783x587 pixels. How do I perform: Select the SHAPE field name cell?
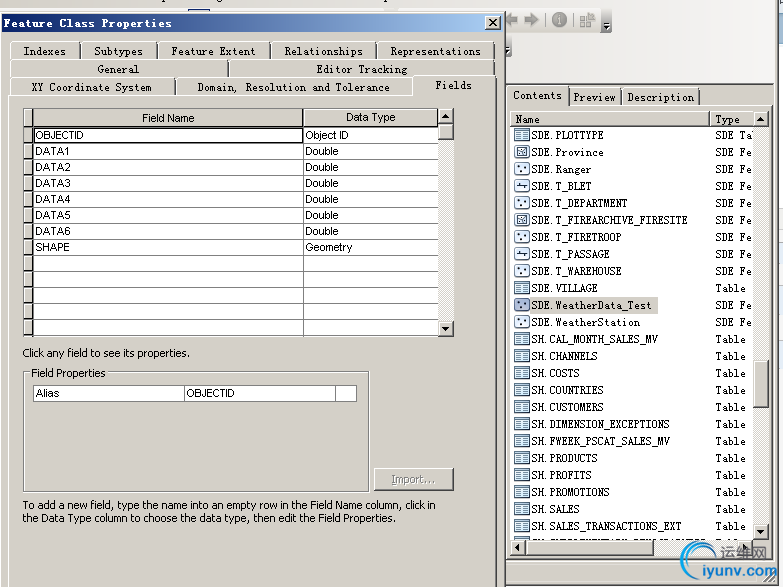pyautogui.click(x=168, y=247)
